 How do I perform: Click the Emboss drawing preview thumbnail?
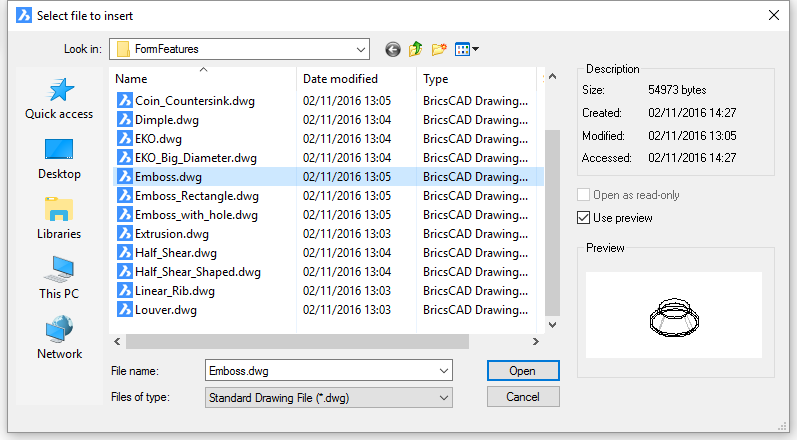(673, 317)
